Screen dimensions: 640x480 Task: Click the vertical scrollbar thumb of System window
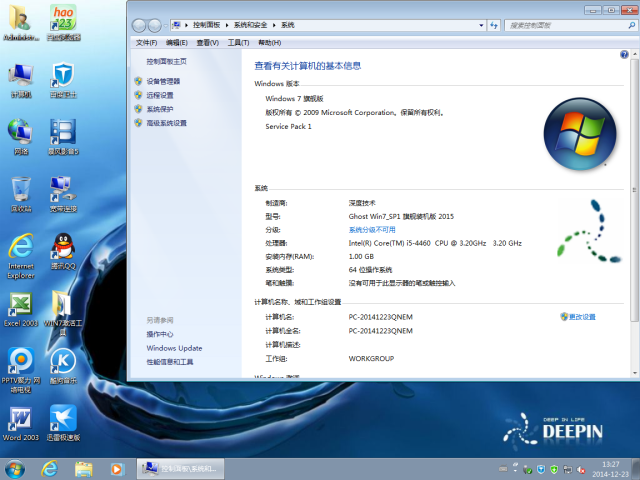(634, 189)
